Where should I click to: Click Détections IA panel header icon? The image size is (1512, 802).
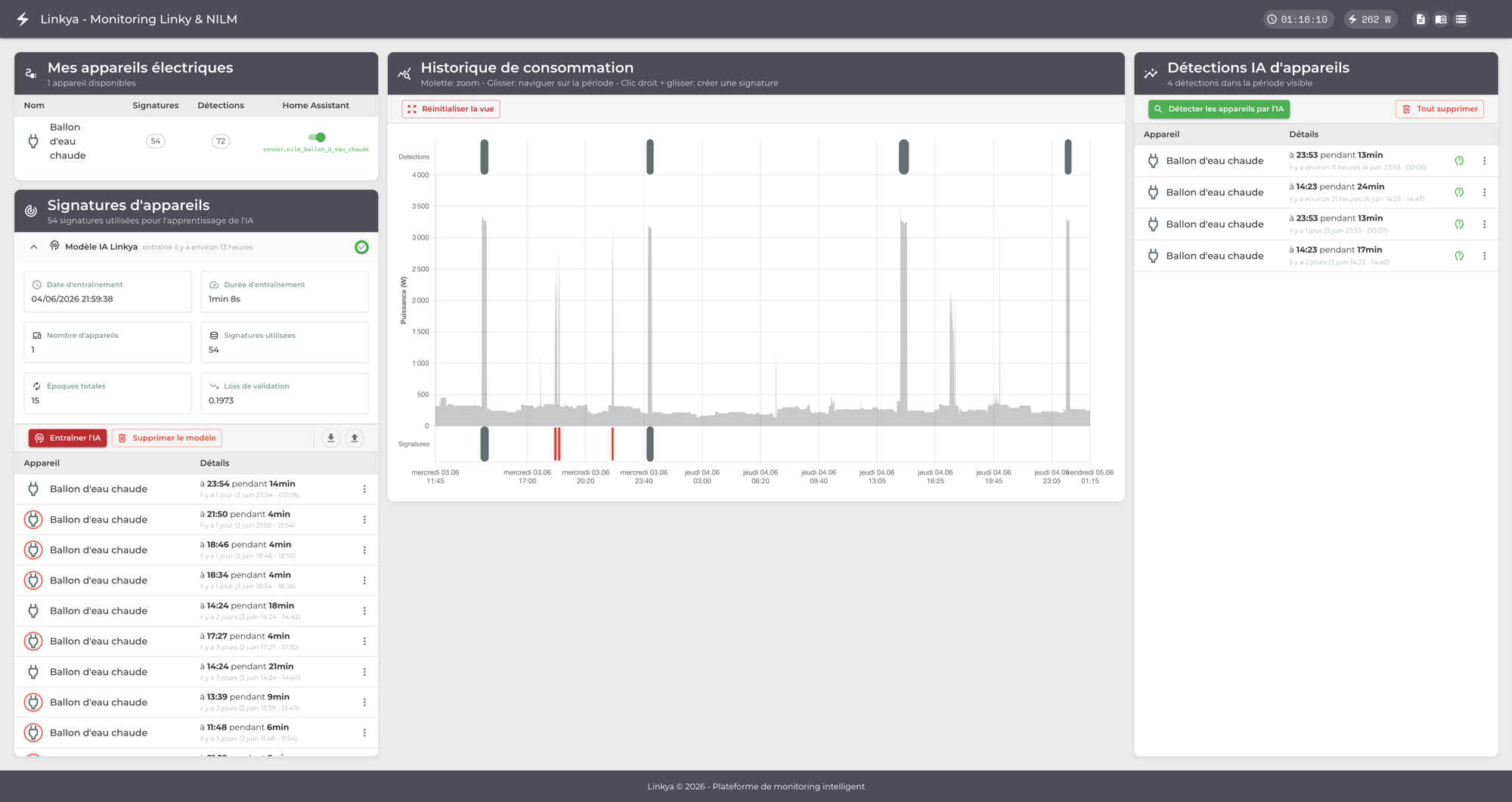pos(1151,73)
